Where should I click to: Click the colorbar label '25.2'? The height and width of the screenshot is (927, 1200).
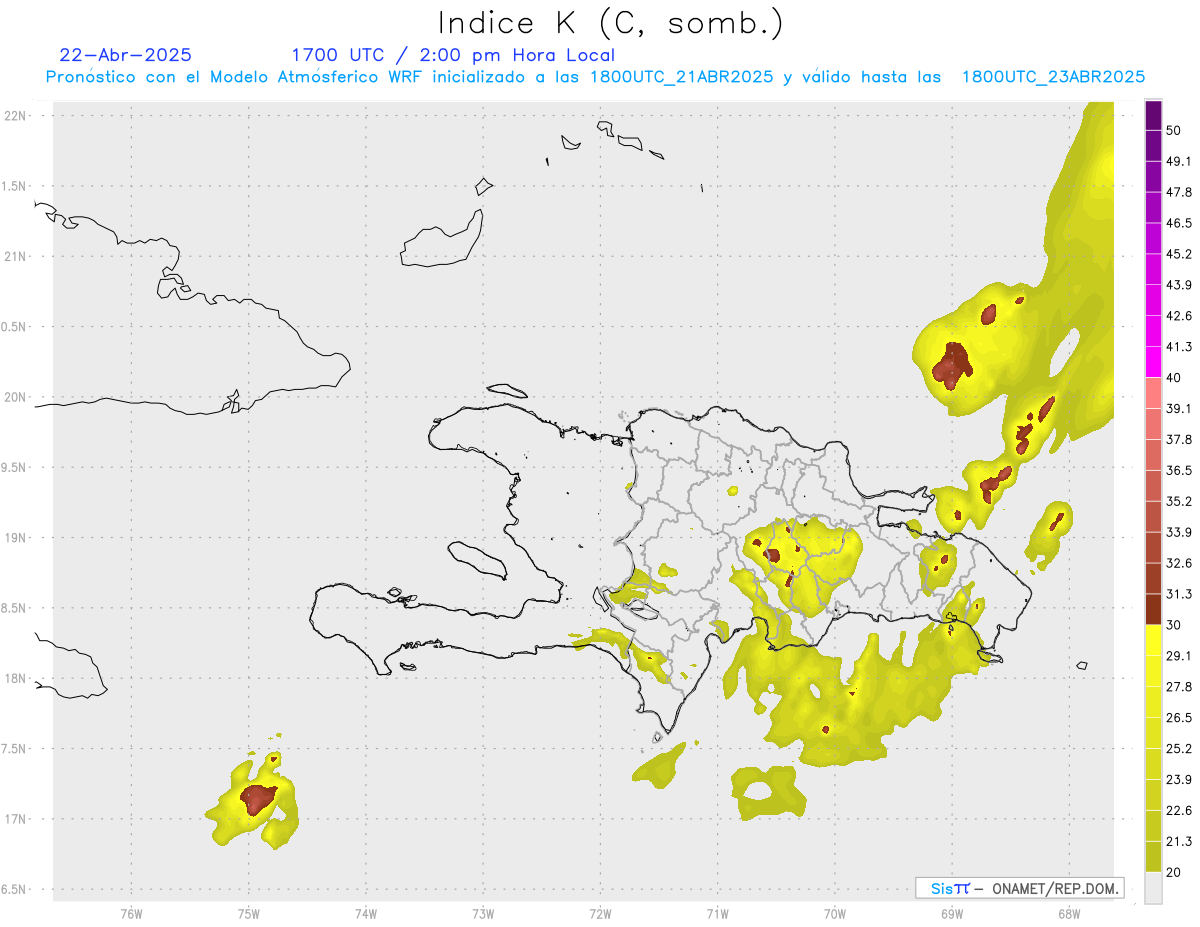[1179, 748]
